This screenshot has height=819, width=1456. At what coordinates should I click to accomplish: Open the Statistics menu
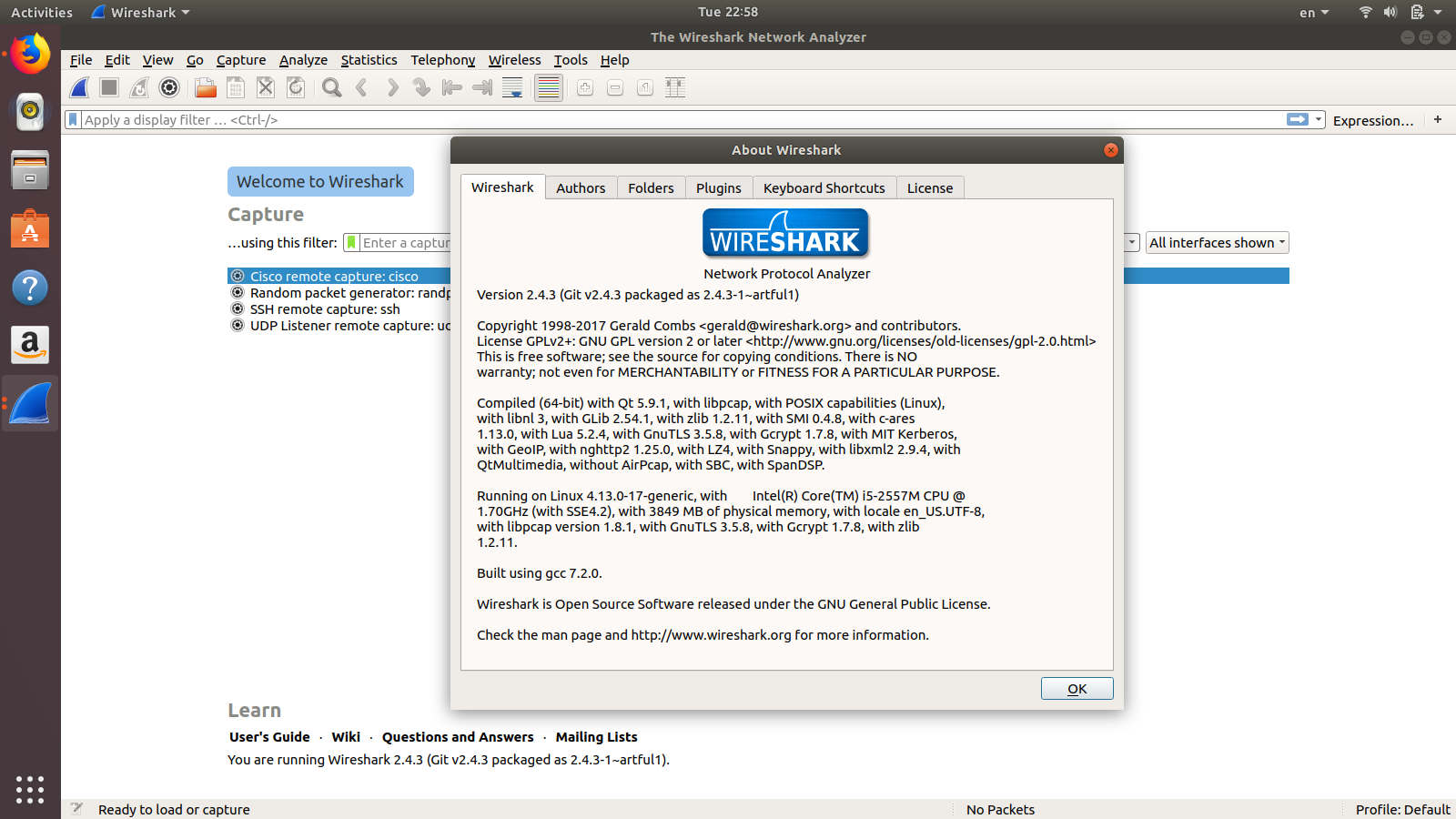[369, 60]
